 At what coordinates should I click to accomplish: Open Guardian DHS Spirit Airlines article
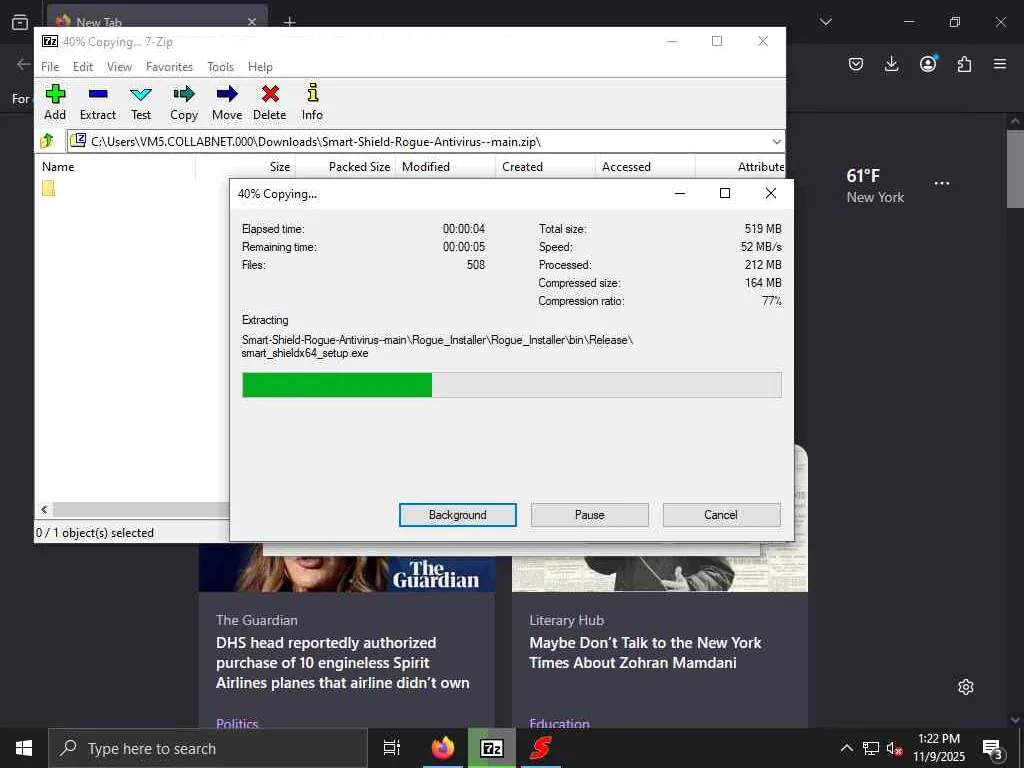(x=342, y=662)
